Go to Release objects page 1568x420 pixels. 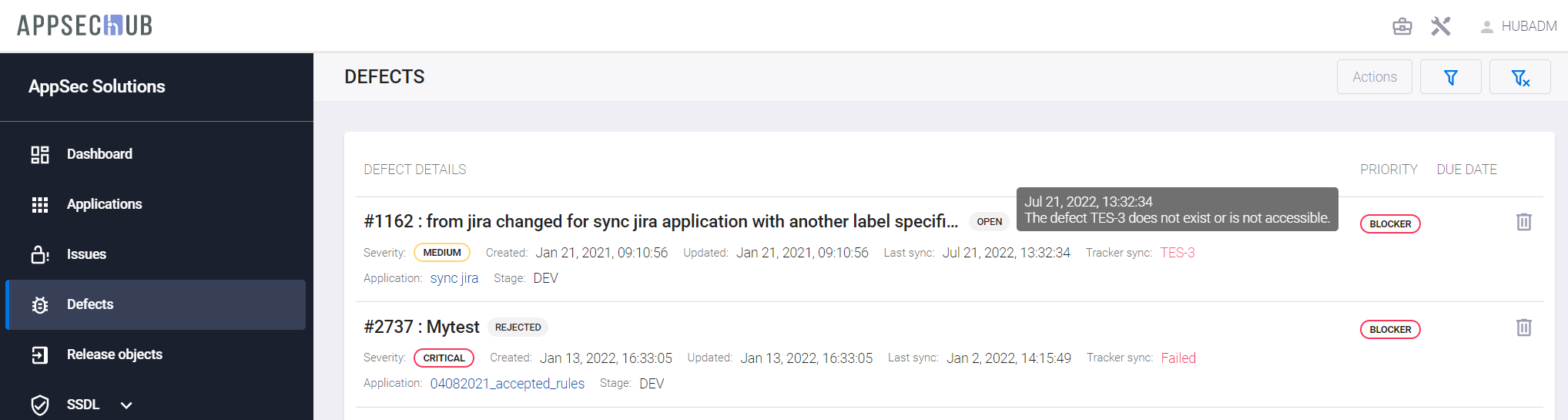click(114, 354)
